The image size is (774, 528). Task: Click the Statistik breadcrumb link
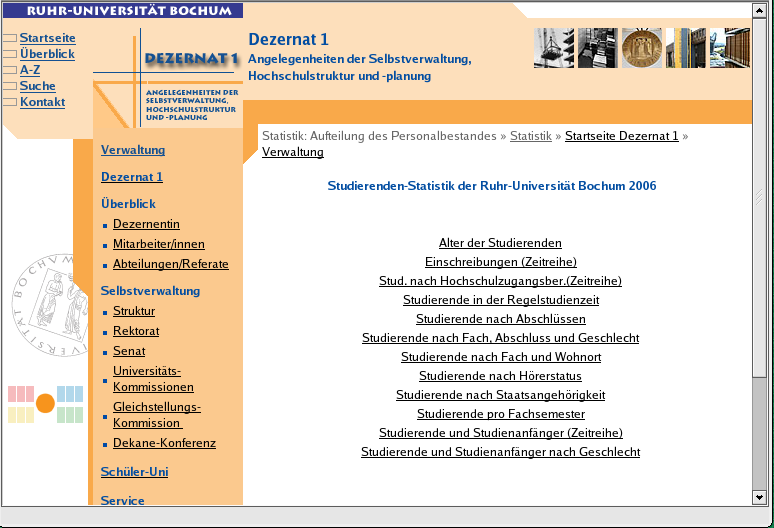530,136
